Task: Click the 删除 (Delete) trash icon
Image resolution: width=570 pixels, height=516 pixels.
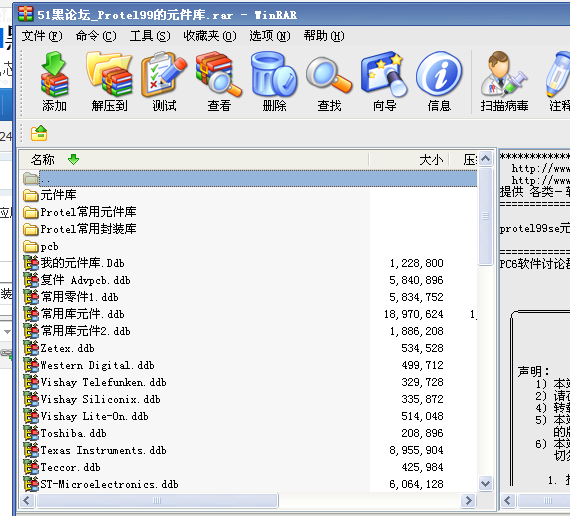Action: click(x=274, y=82)
